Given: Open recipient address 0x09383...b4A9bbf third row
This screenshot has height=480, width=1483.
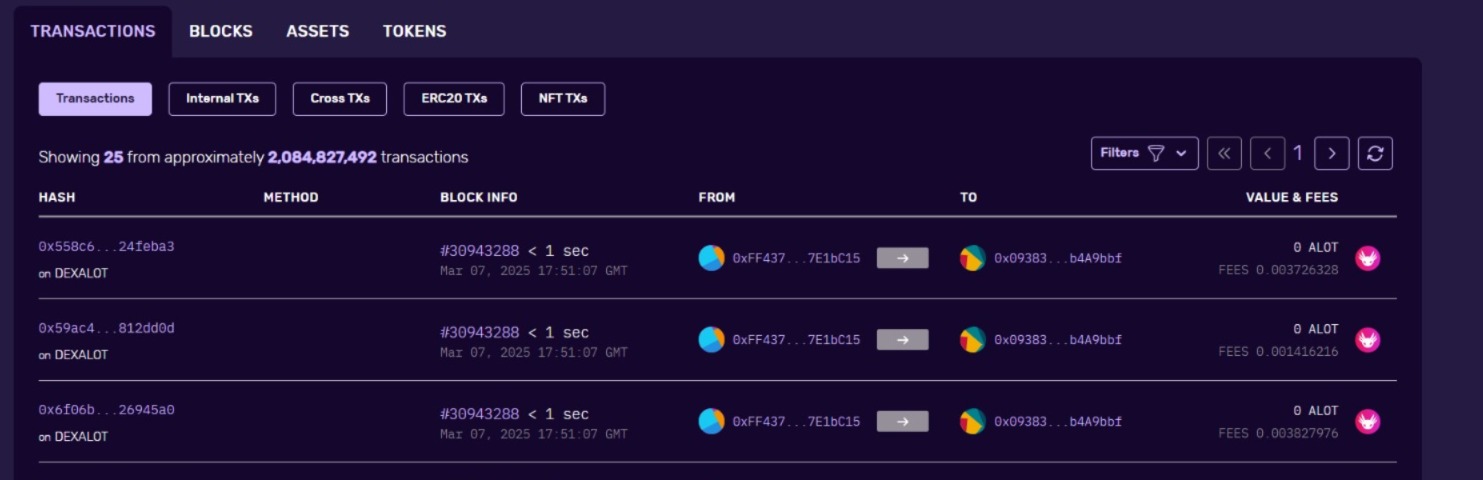Looking at the screenshot, I should 1057,422.
